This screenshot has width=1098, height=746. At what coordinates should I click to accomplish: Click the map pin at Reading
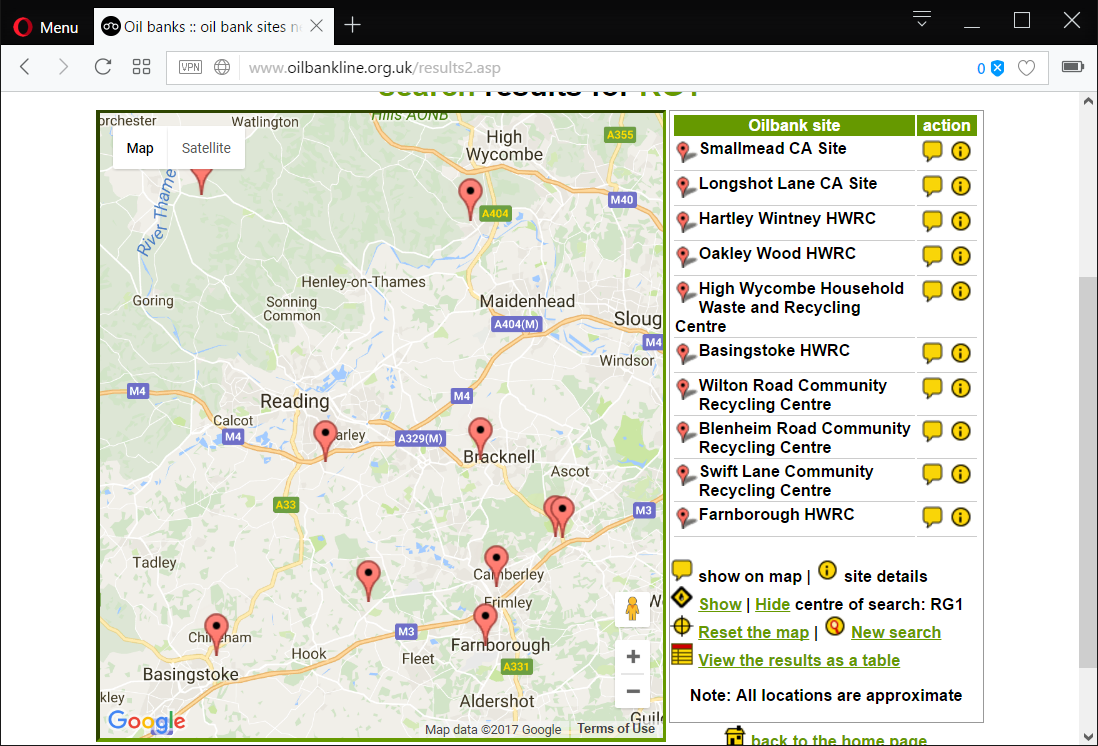(325, 440)
